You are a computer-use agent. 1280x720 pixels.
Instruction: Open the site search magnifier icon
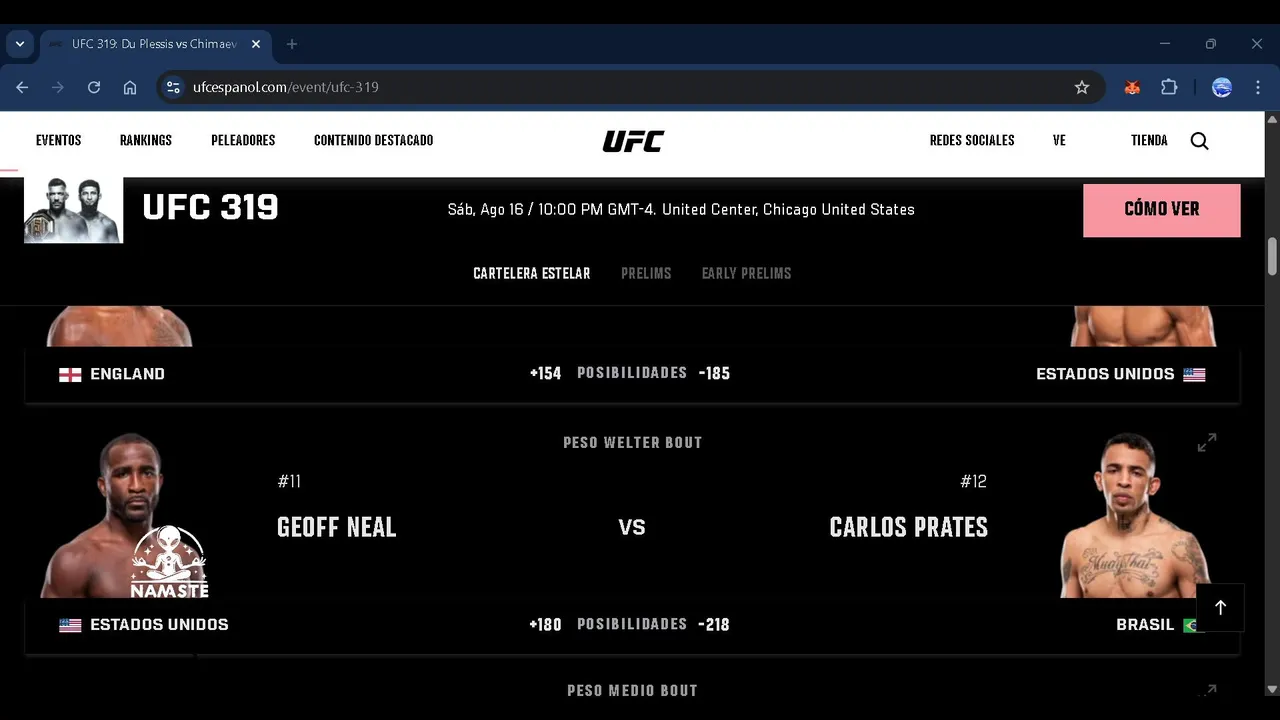[1200, 141]
